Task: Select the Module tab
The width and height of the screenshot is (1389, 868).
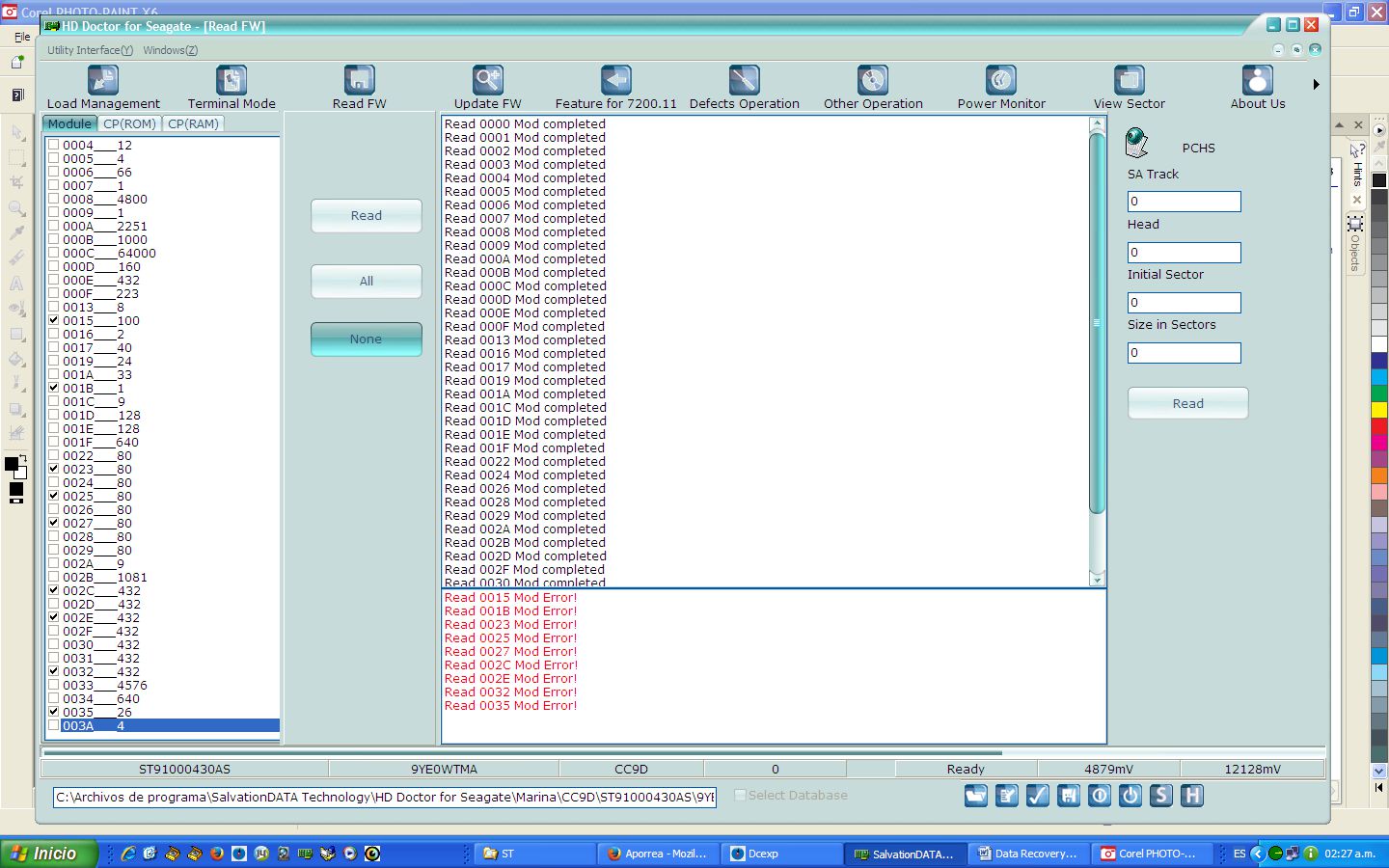Action: 69,123
